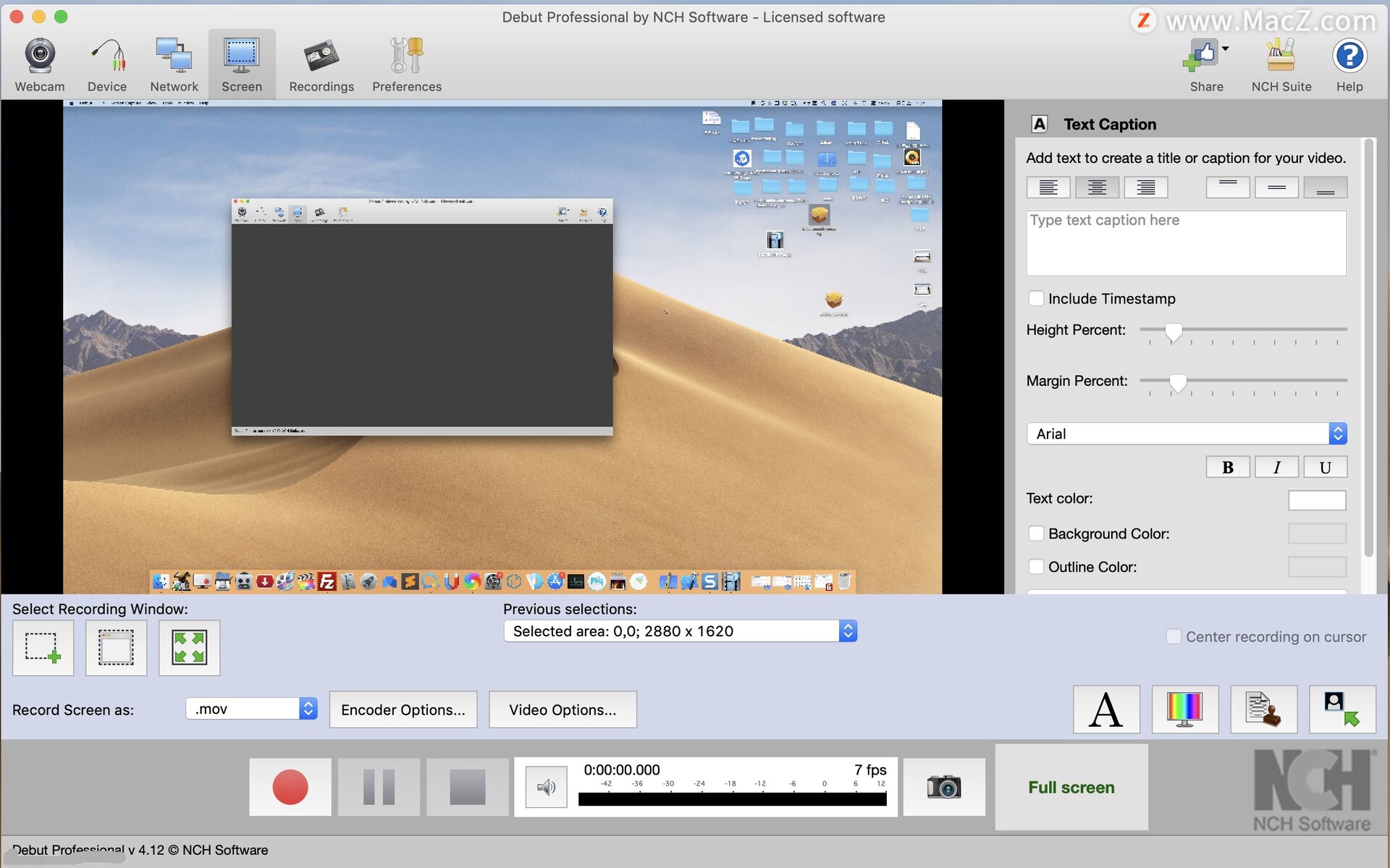Choose the select window recording tool

click(x=117, y=648)
